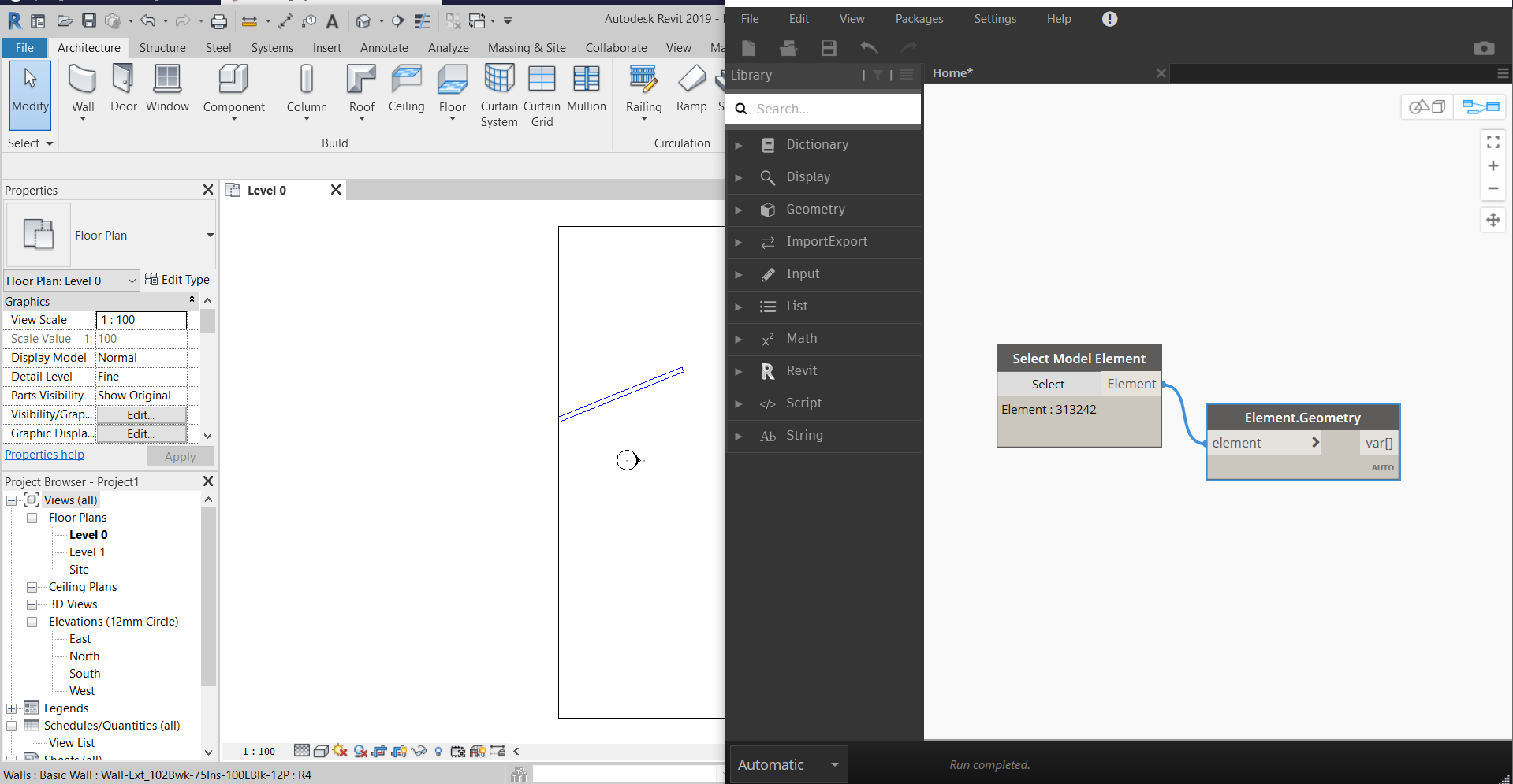The image size is (1513, 784).
Task: Toggle Temporary View Properties in Revit view bar
Action: [458, 751]
